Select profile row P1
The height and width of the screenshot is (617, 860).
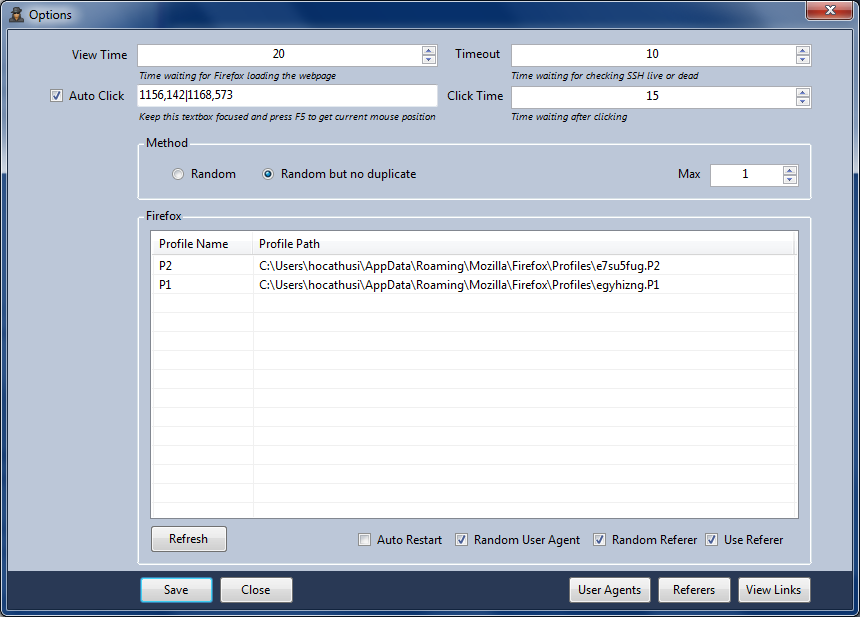pyautogui.click(x=474, y=285)
